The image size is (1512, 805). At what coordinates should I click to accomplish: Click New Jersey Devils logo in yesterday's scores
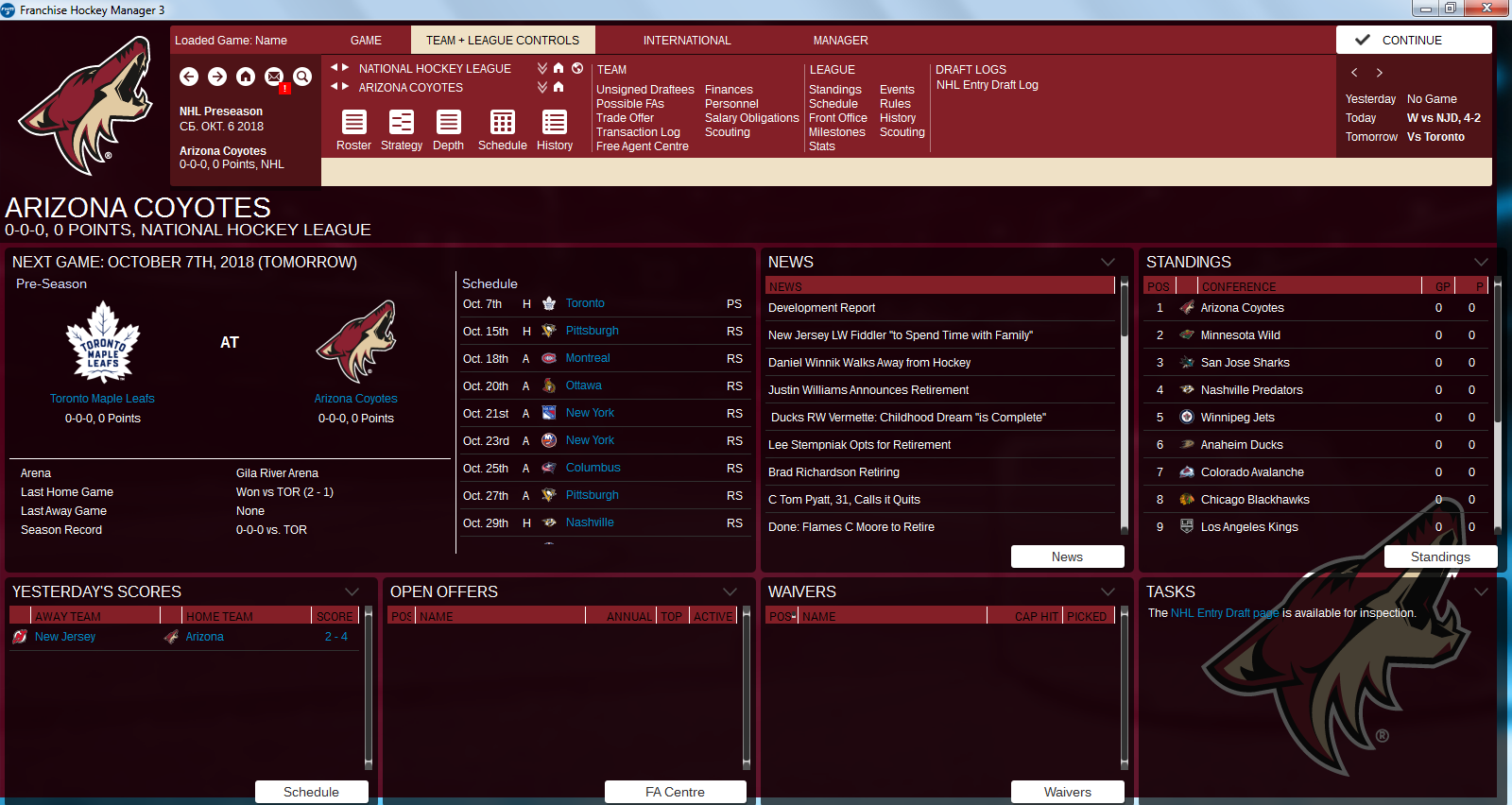(x=20, y=637)
